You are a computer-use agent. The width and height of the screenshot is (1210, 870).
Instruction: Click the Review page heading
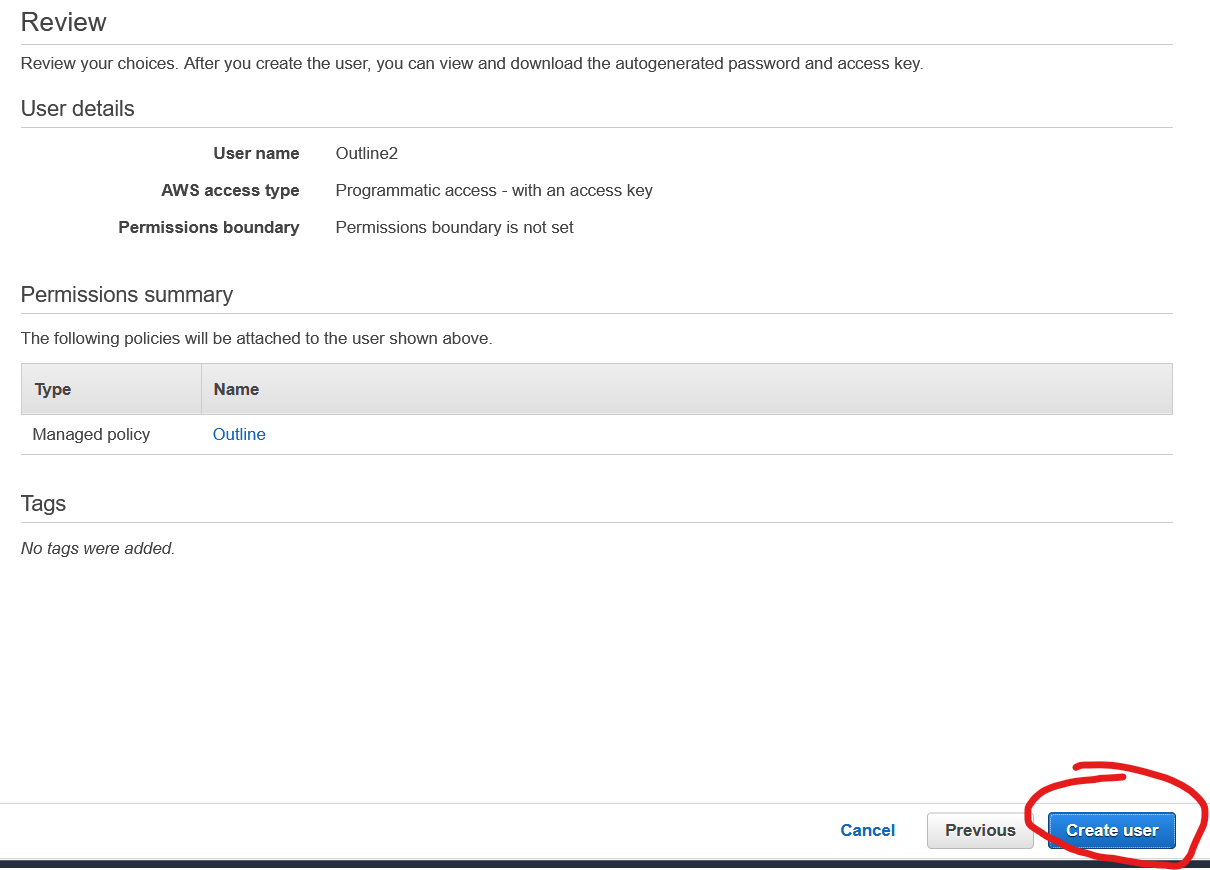tap(63, 22)
